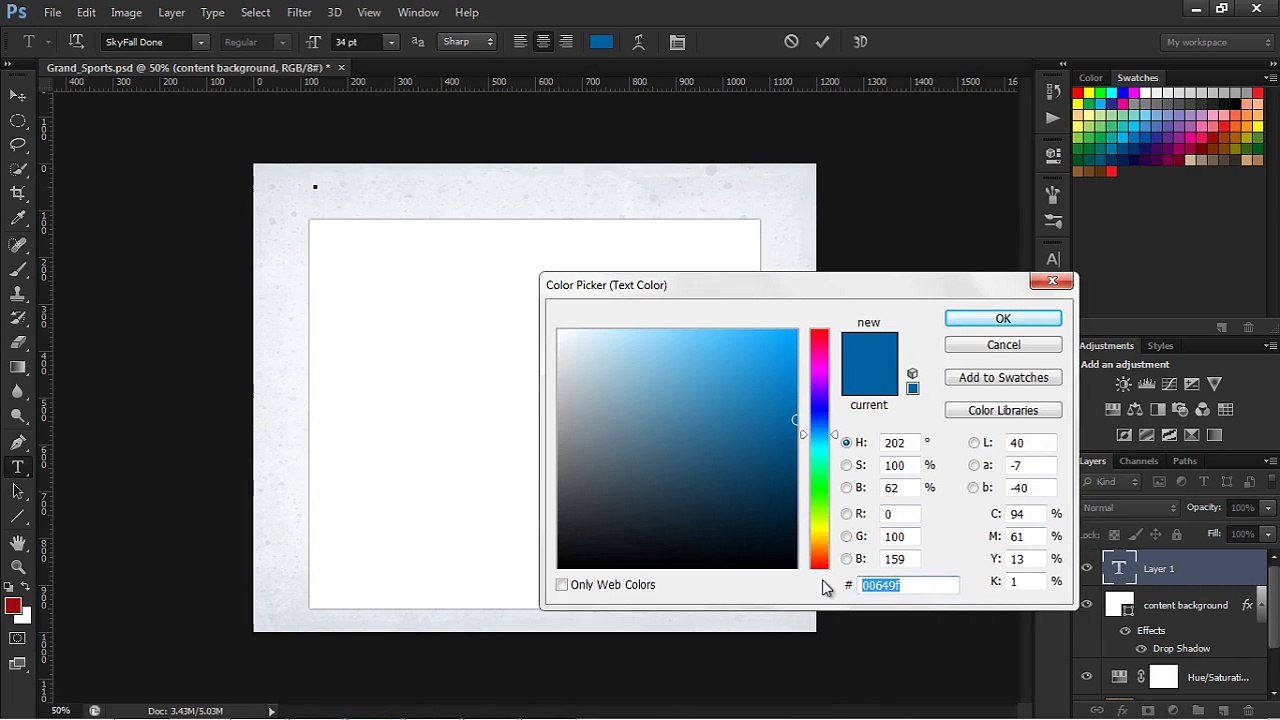Select the Saturation (S) radio button
Image resolution: width=1280 pixels, height=720 pixels.
click(847, 465)
